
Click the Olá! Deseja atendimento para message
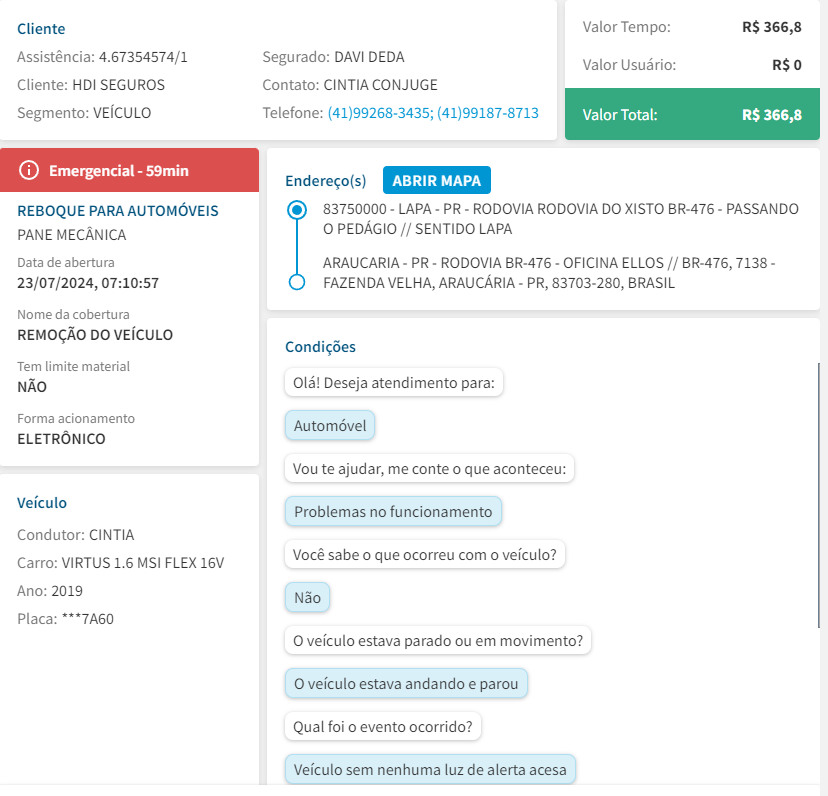click(x=394, y=383)
